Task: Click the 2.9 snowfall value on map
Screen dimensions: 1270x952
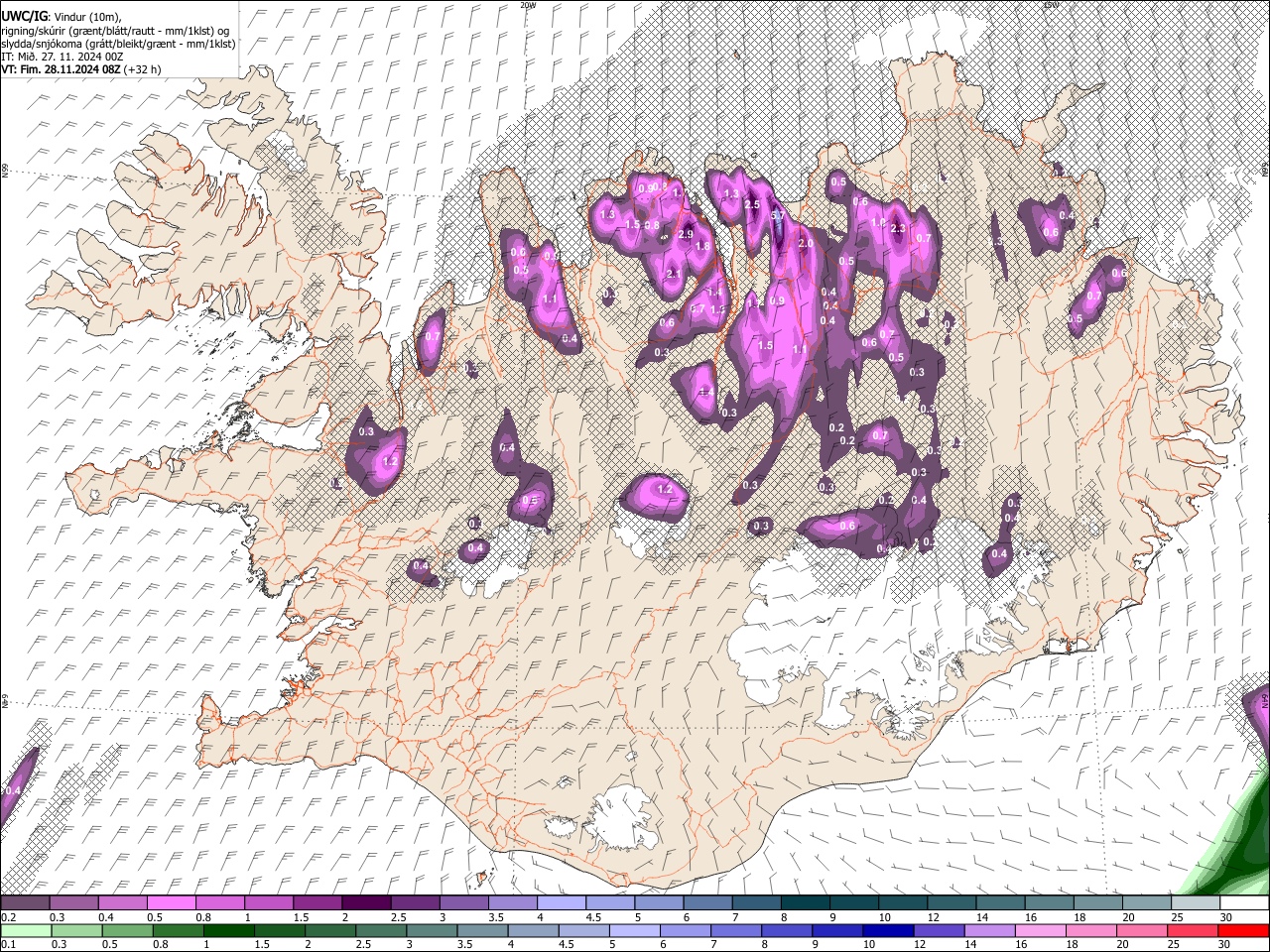Action: (686, 234)
